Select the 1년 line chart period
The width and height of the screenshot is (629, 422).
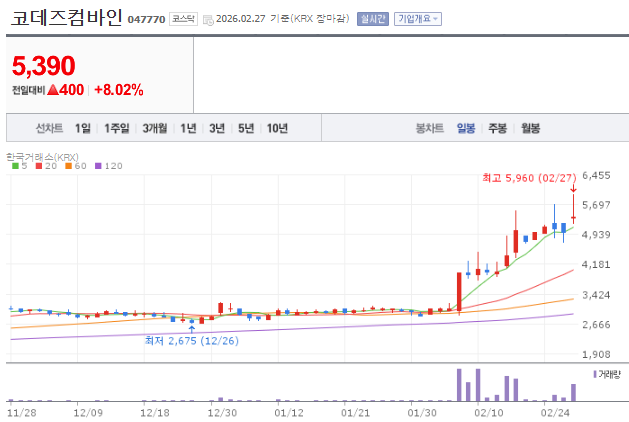pyautogui.click(x=188, y=128)
